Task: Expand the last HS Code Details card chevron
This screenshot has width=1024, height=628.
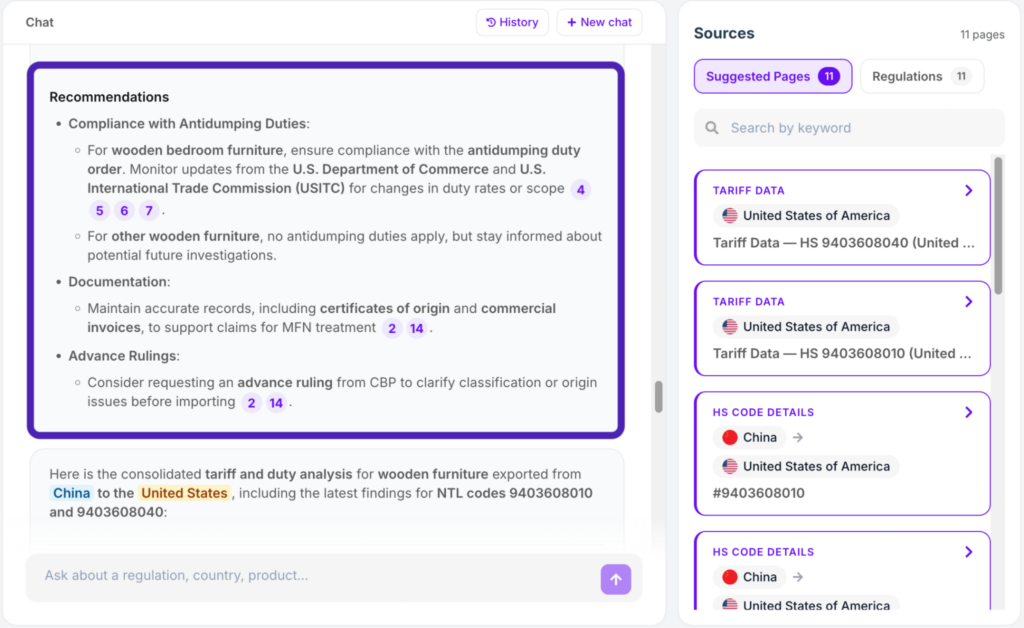Action: click(968, 552)
